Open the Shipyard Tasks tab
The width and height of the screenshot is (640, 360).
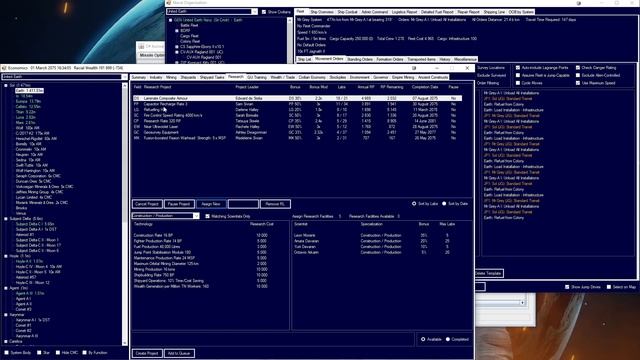coord(212,77)
